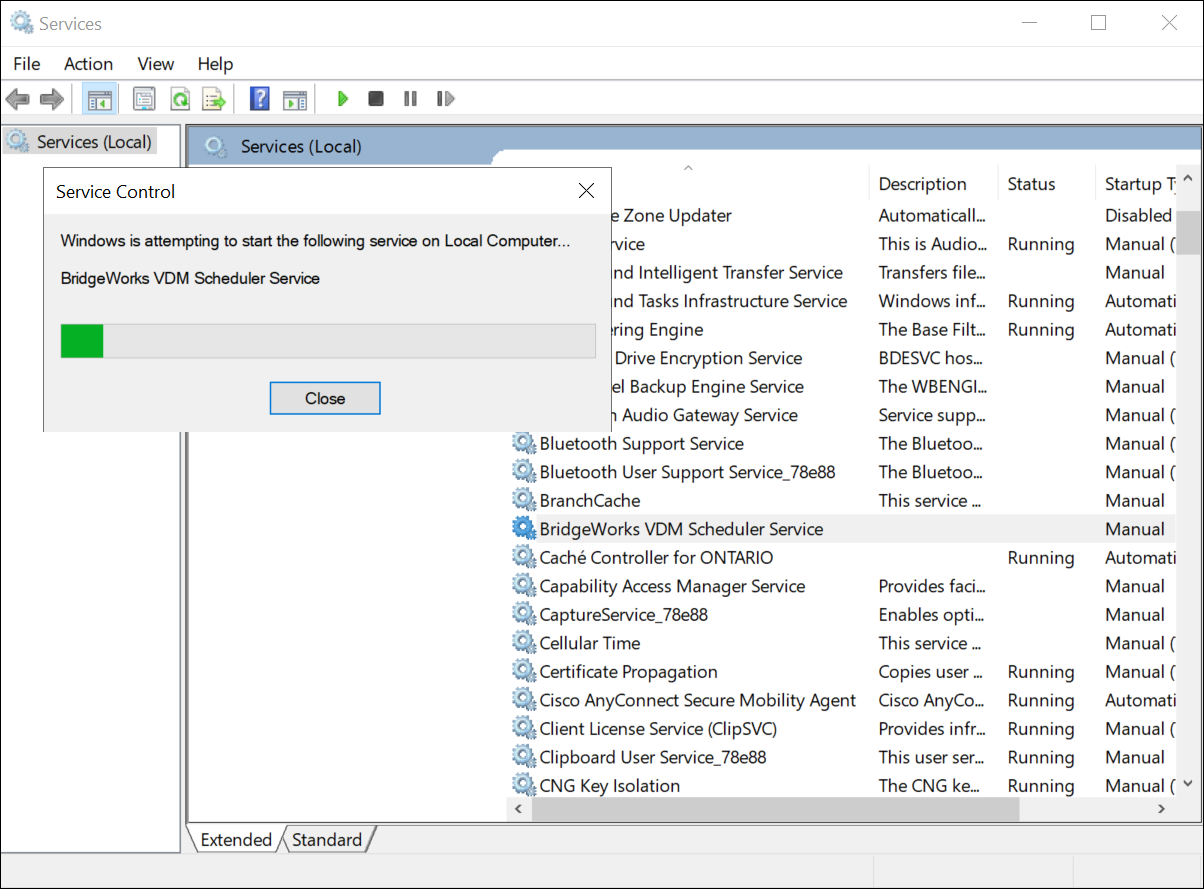Open the Help menu
Screen dimensions: 1204x889
(x=215, y=64)
